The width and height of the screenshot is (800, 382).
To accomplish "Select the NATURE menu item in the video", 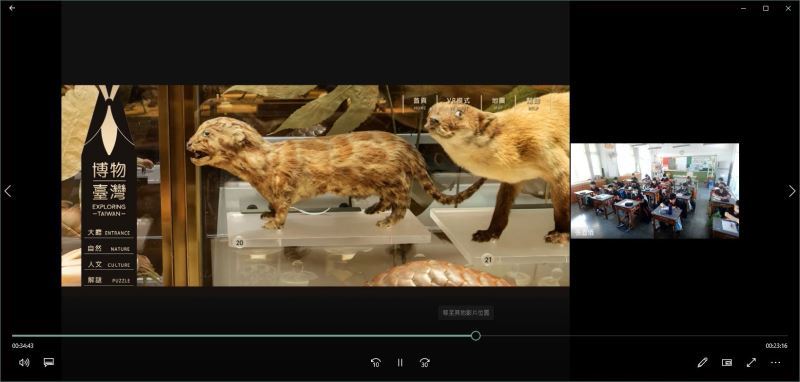I will tap(109, 249).
